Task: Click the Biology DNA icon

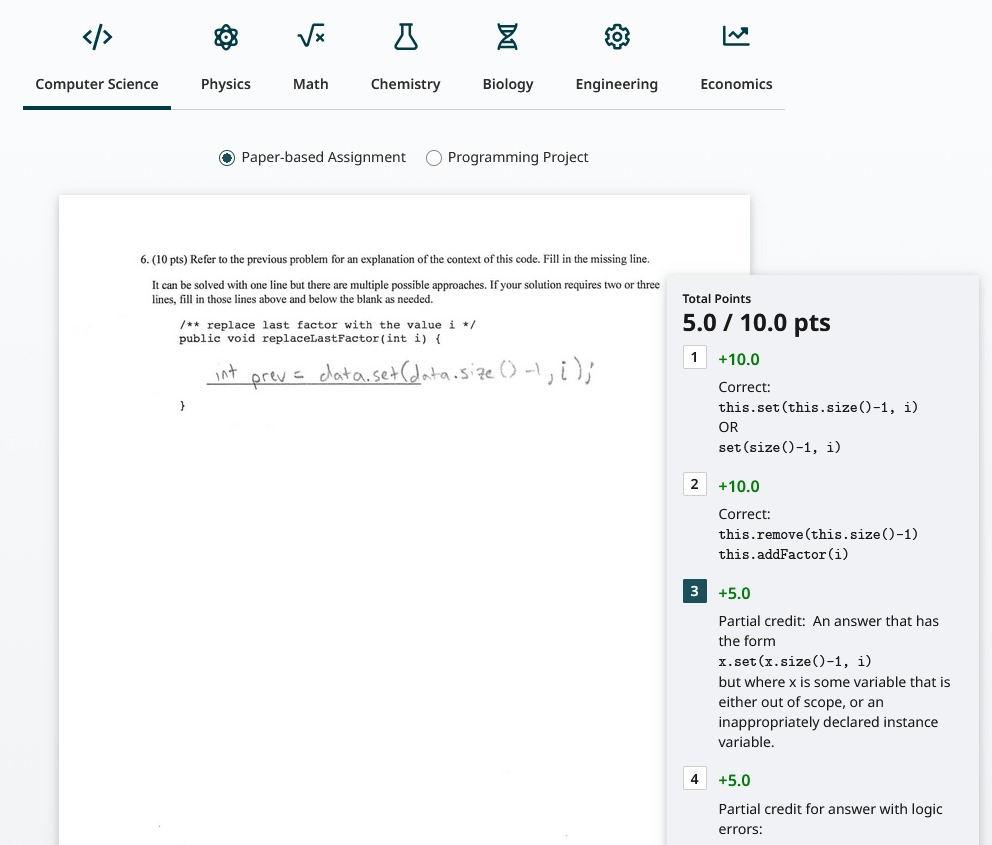Action: (508, 38)
